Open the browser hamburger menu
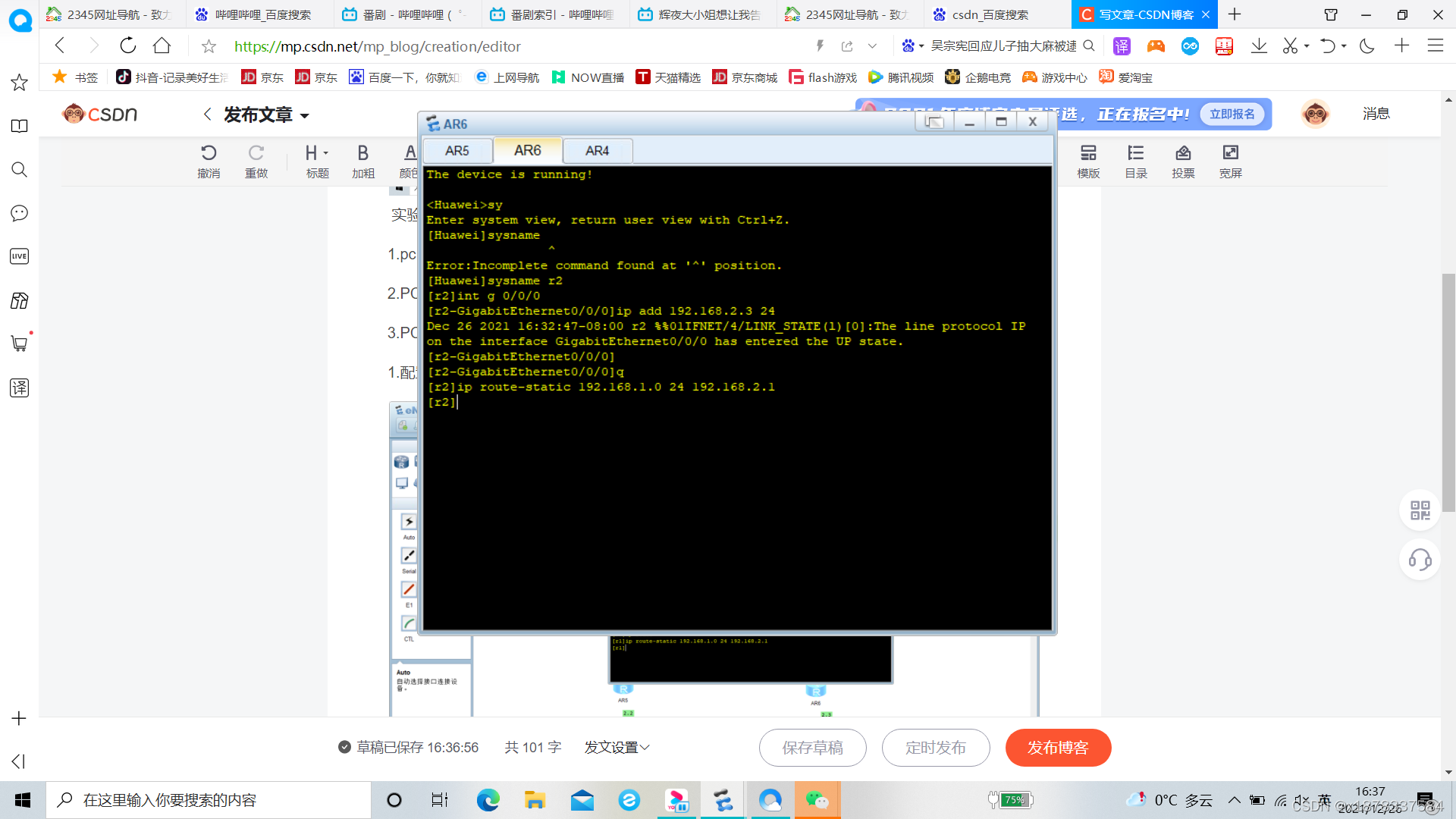The width and height of the screenshot is (1456, 819). click(1435, 46)
